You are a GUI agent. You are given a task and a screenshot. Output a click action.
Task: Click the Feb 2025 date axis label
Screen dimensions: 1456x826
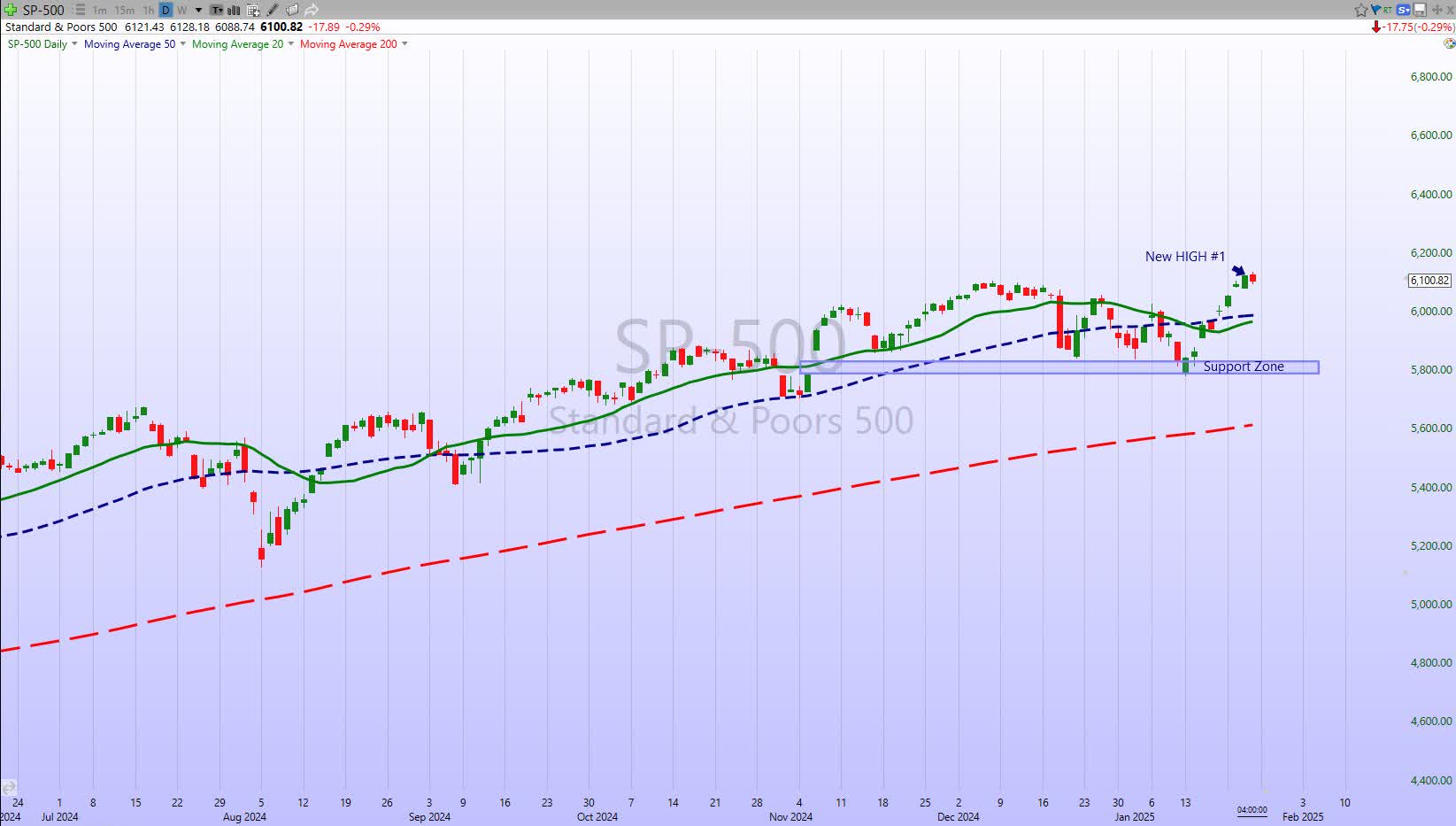click(x=1303, y=817)
